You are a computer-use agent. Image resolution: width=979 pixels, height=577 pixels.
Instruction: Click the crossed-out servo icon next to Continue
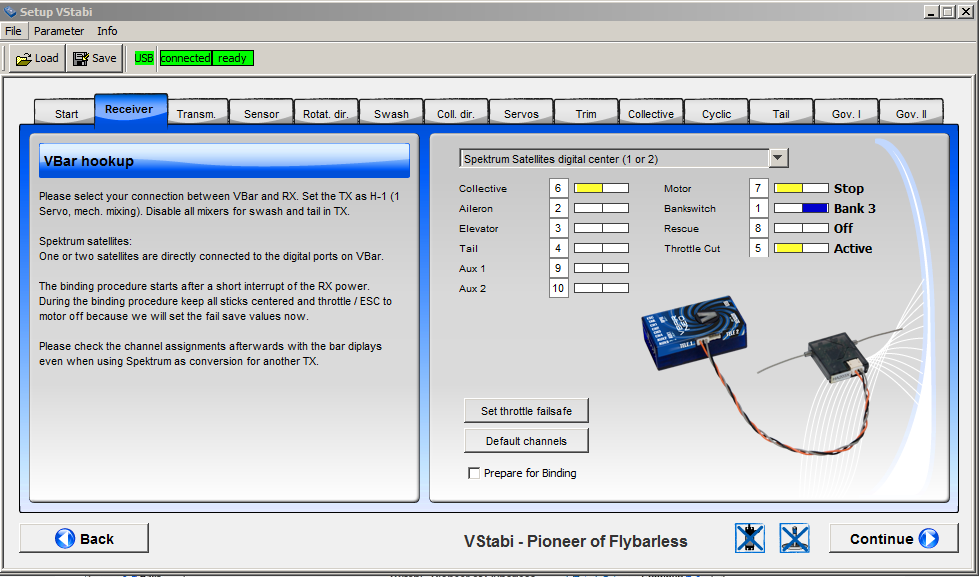[794, 539]
